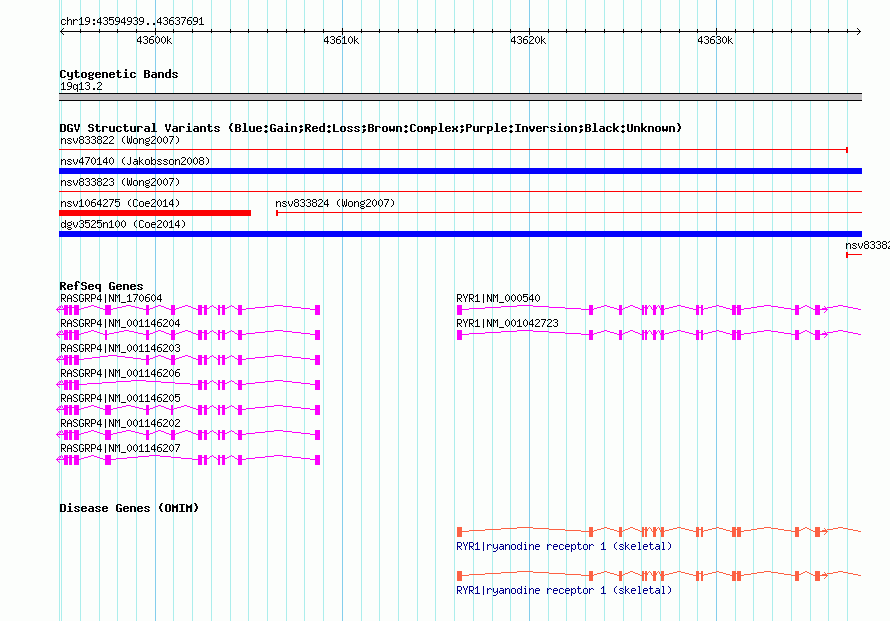Open RASGRP4|NM_001146206 transcript label

120,373
